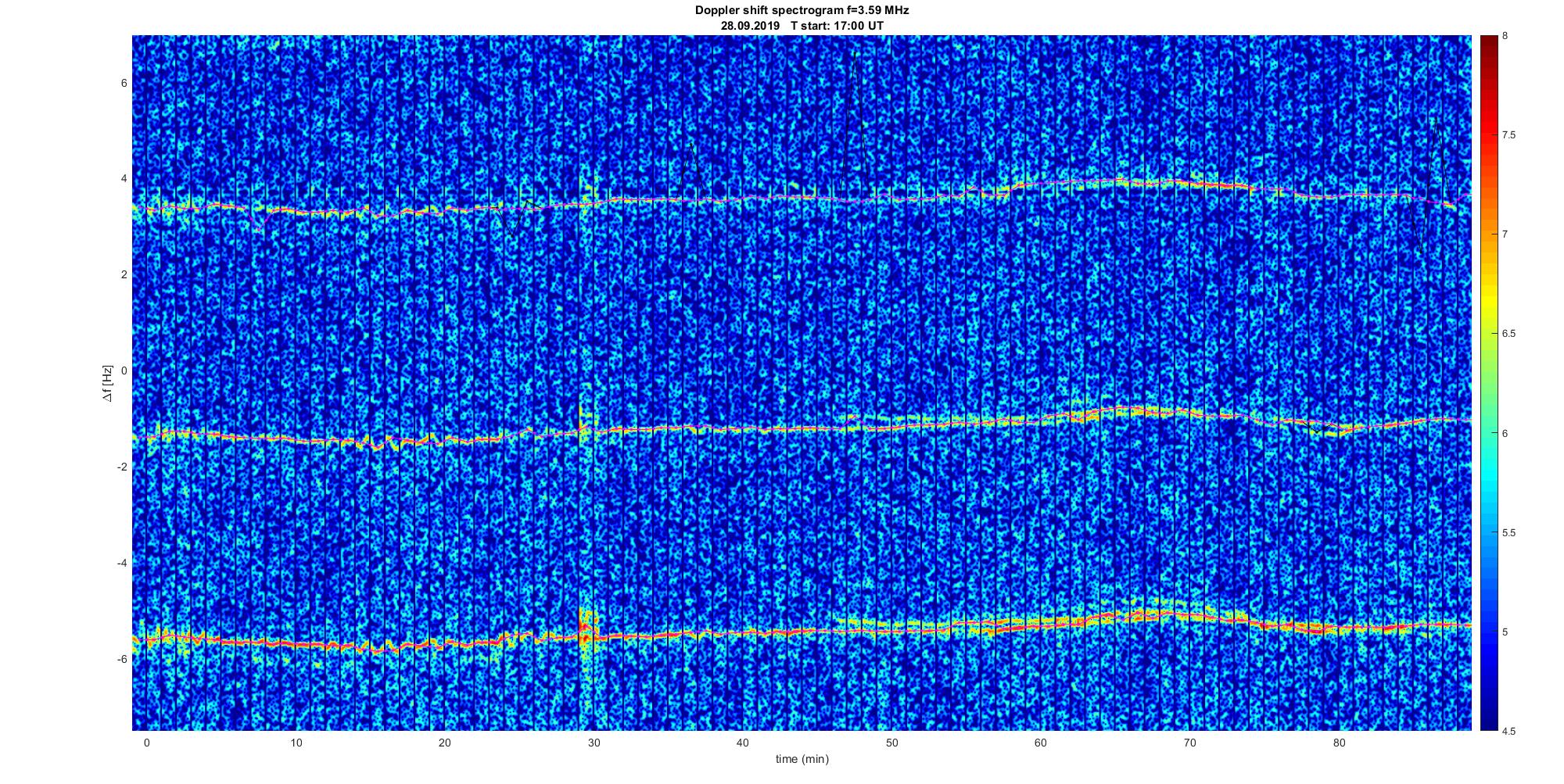Click the y-axis tick label '-6'

tap(122, 659)
